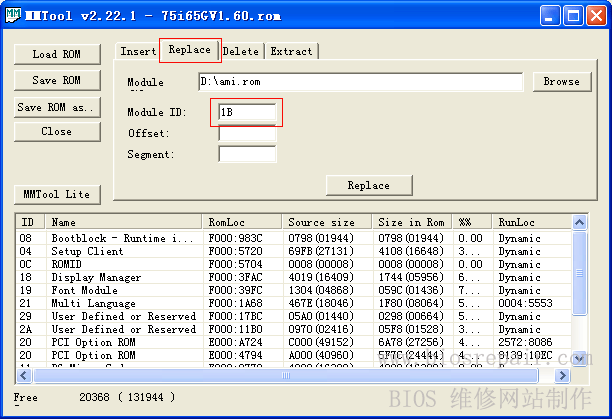Sort list by Size in Rom header
The width and height of the screenshot is (612, 419).
pos(412,222)
